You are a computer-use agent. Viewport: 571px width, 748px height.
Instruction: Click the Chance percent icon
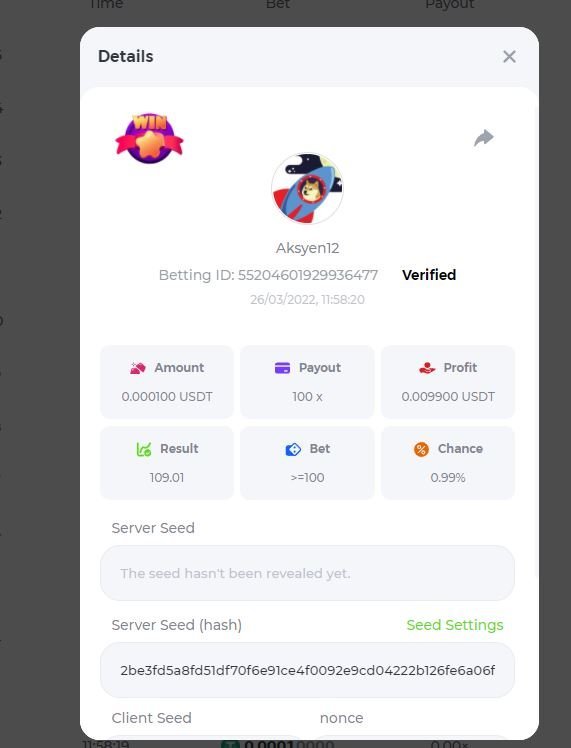pyautogui.click(x=421, y=449)
